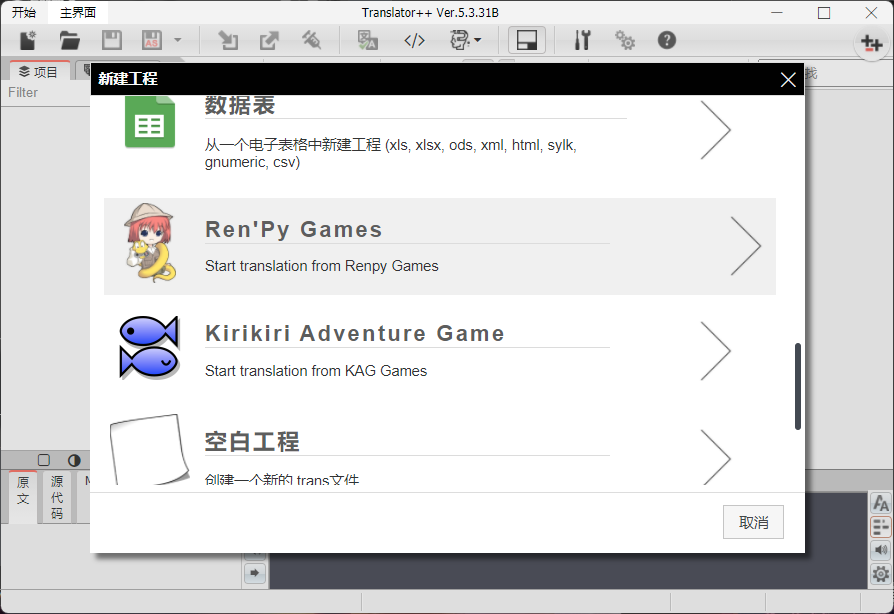Viewport: 894px width, 614px height.
Task: Click the add-ons plus icon
Action: 872,43
